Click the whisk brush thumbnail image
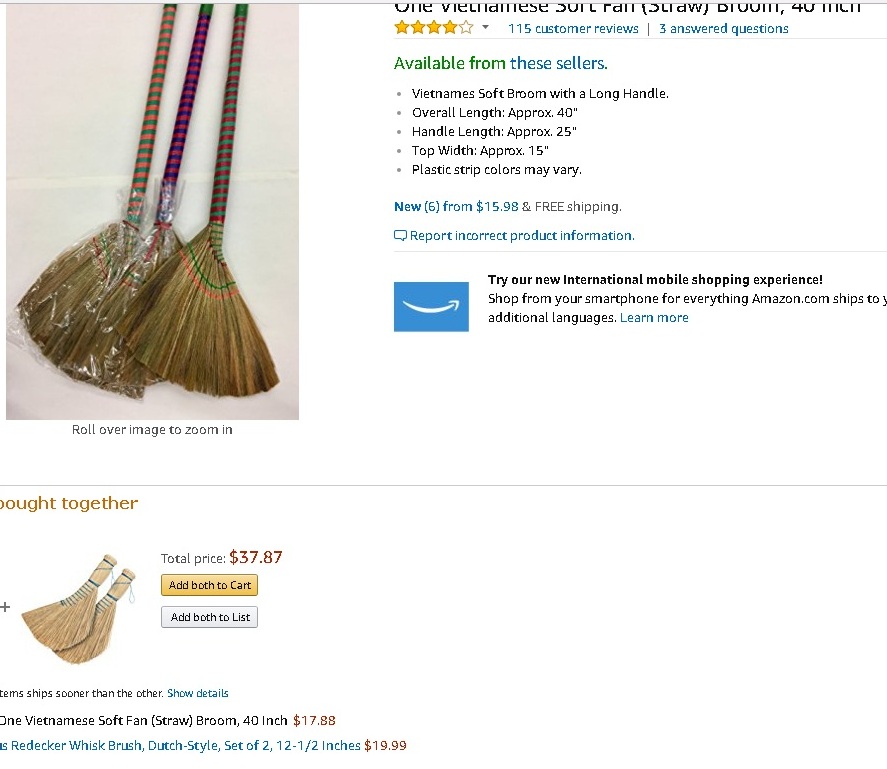Viewport: 887px width, 769px height. point(79,608)
